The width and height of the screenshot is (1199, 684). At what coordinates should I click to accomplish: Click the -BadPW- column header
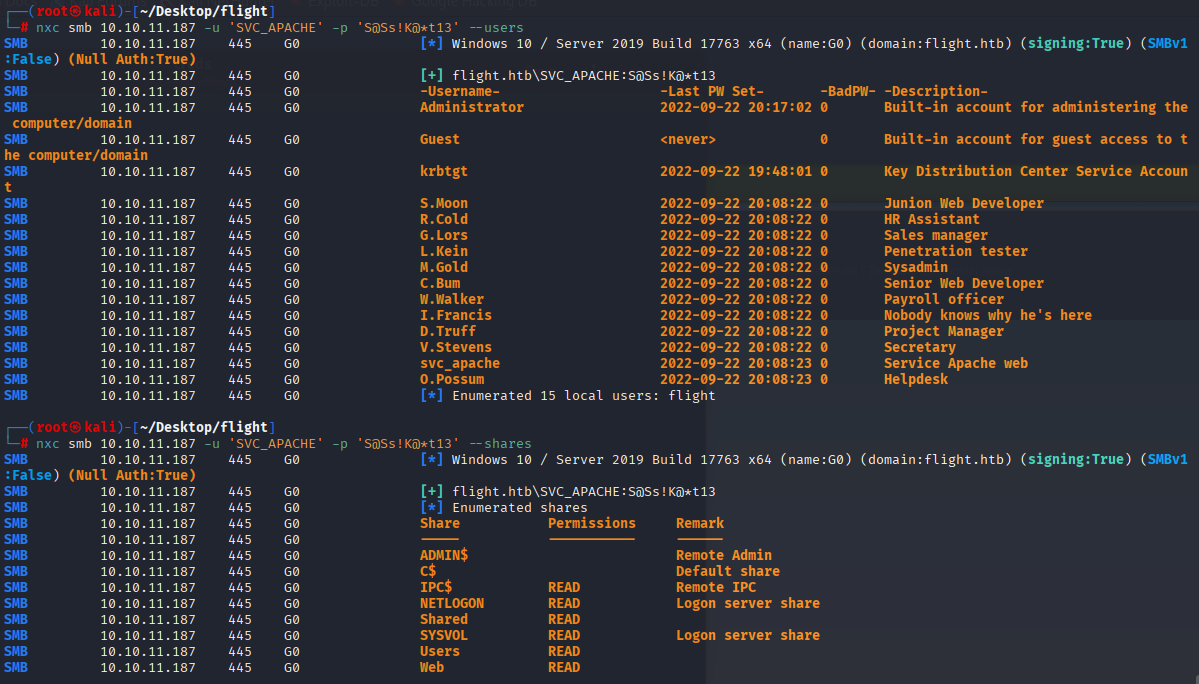(848, 92)
